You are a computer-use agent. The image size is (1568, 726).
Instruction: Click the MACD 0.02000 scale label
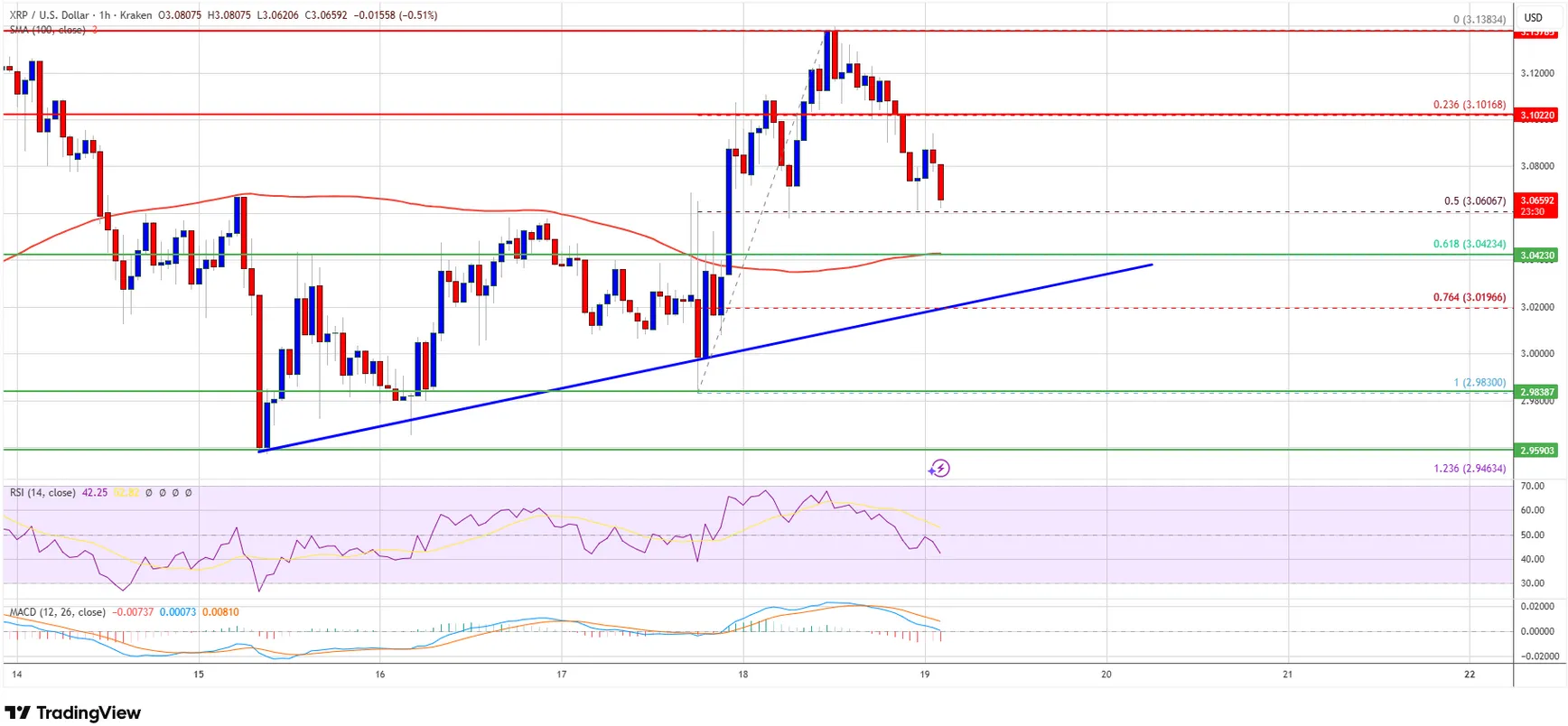(1537, 606)
